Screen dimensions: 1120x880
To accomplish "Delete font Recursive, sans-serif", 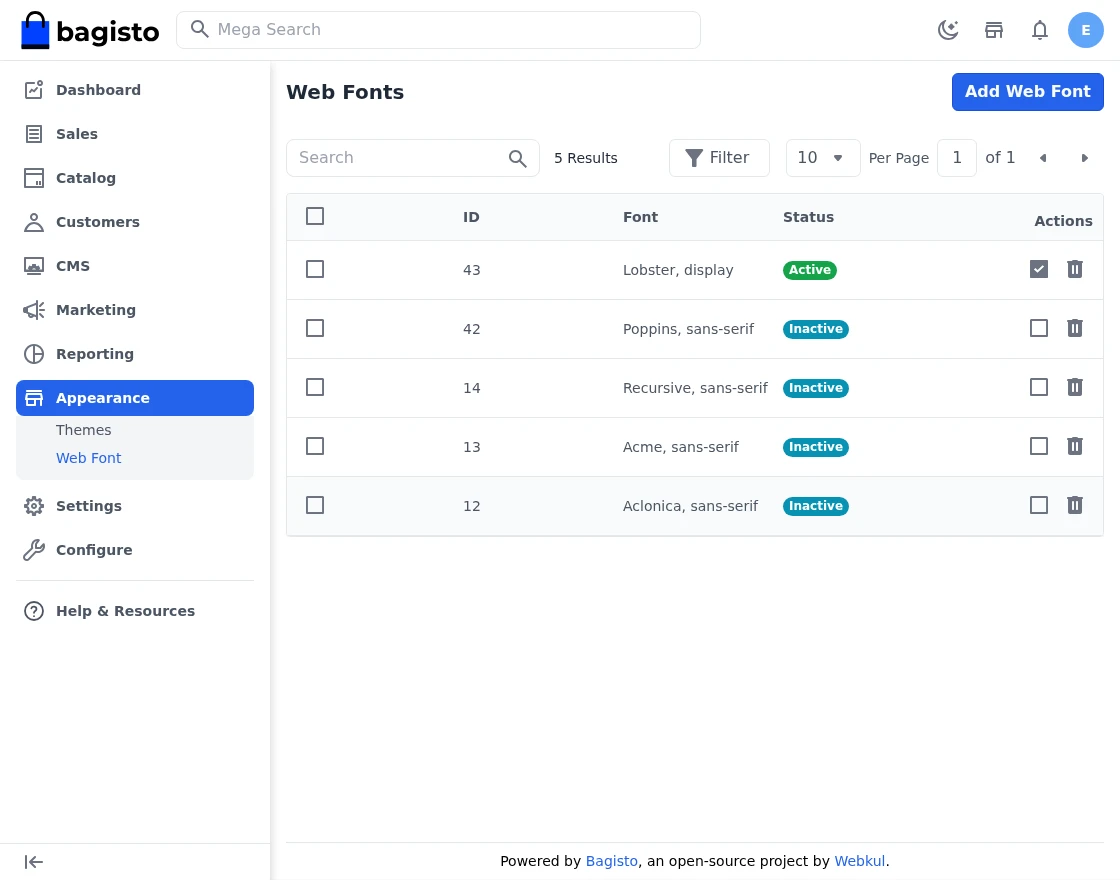I will [x=1074, y=387].
